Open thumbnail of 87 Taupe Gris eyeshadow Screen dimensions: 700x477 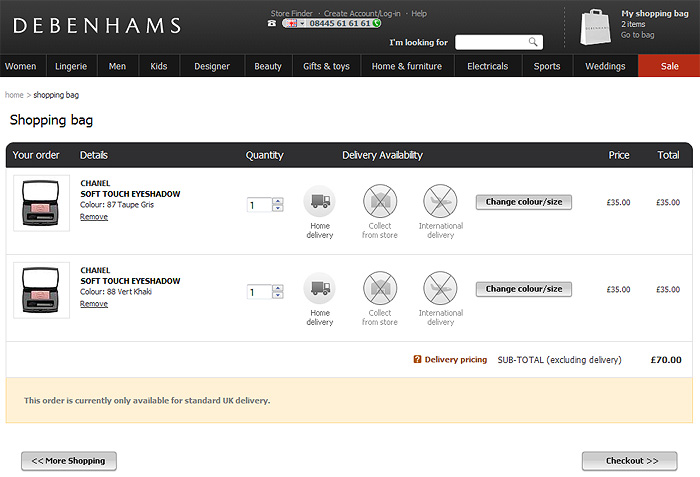point(41,203)
